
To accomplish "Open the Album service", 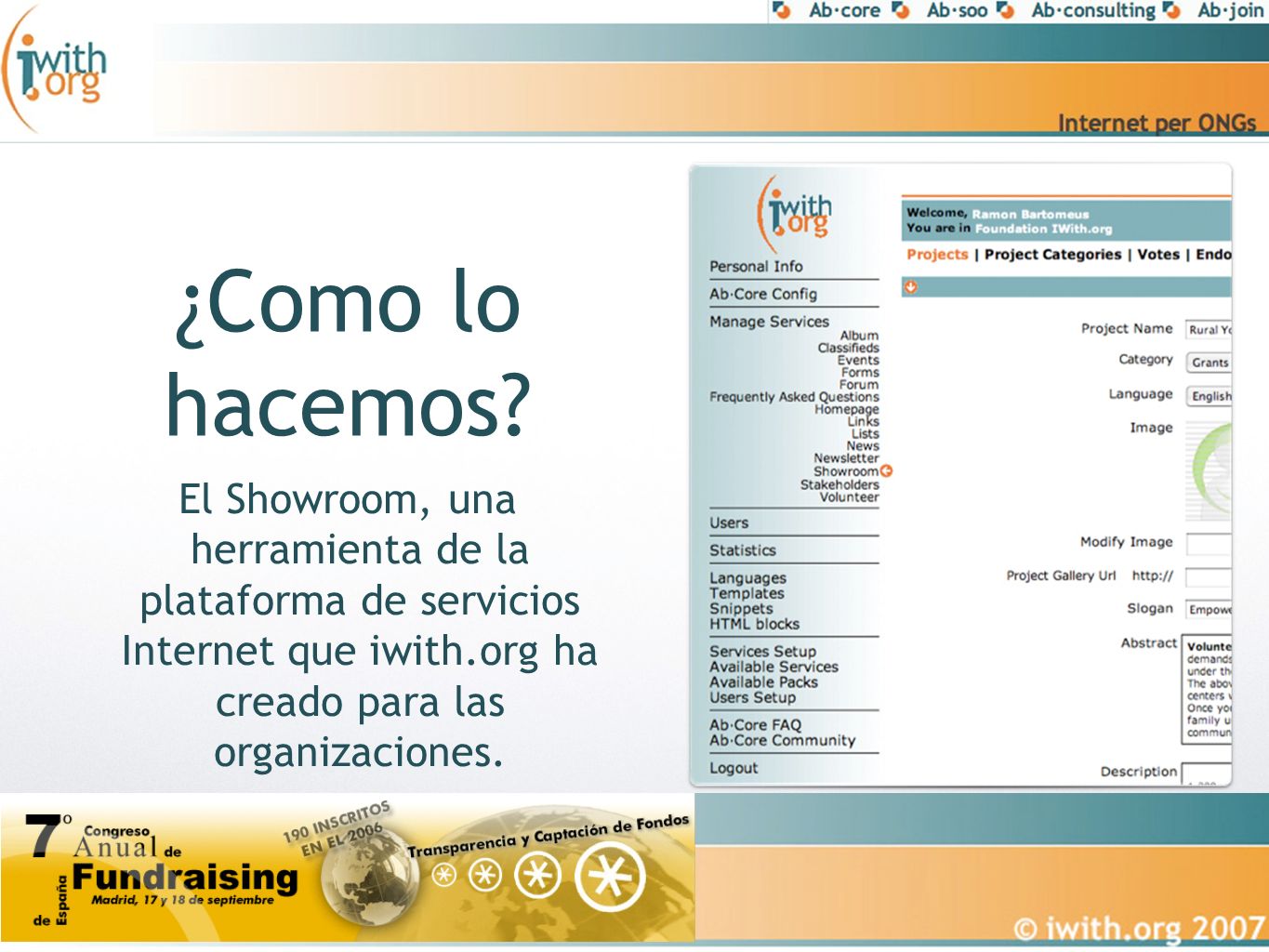I will click(859, 336).
